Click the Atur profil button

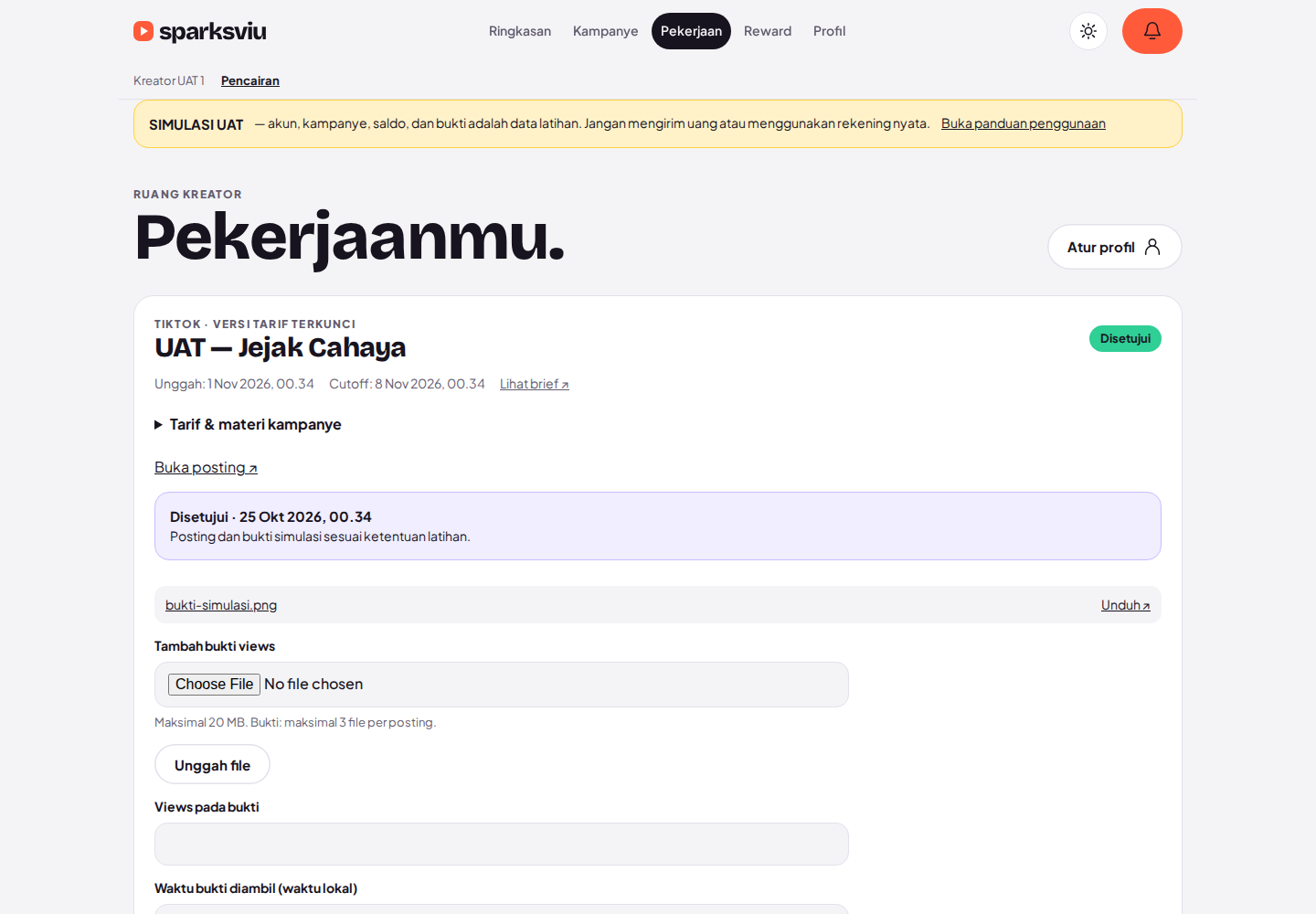coord(1115,247)
